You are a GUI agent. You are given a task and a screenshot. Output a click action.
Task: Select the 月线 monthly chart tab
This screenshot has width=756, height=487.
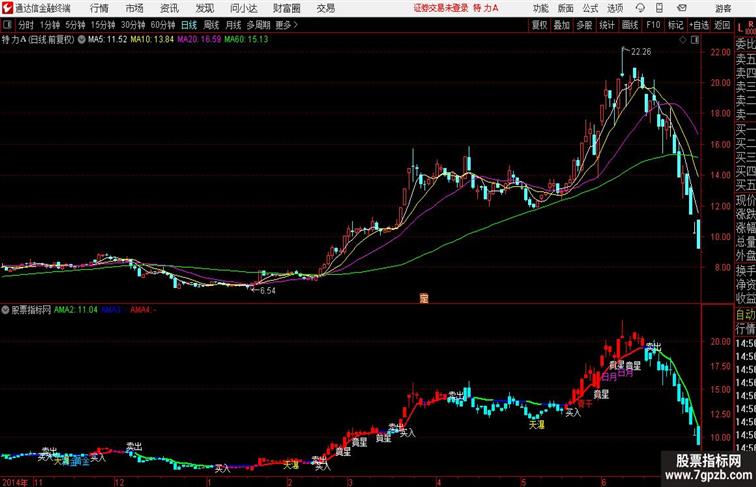tap(233, 25)
